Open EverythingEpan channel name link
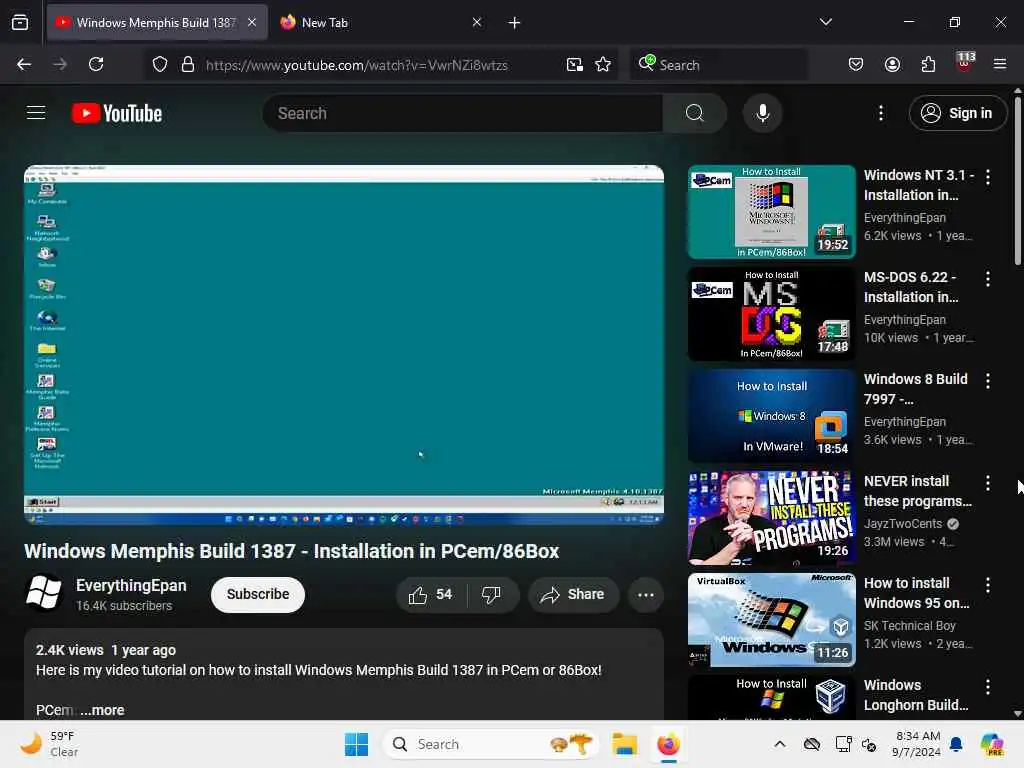 pyautogui.click(x=131, y=585)
